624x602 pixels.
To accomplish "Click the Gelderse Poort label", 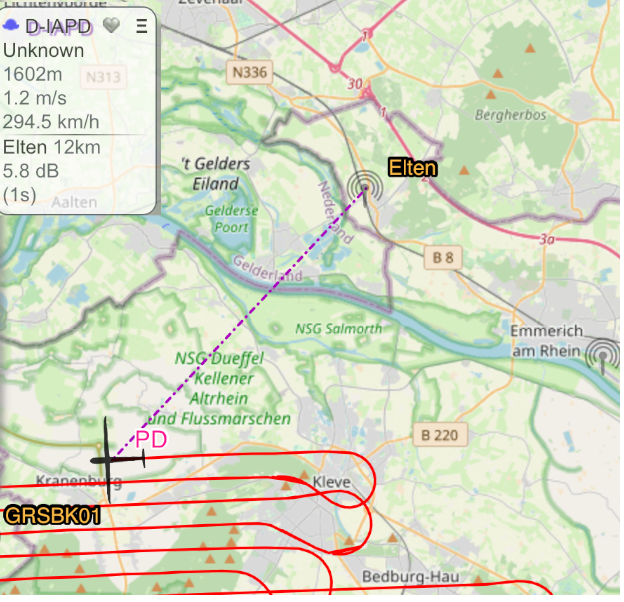I will 232,219.
